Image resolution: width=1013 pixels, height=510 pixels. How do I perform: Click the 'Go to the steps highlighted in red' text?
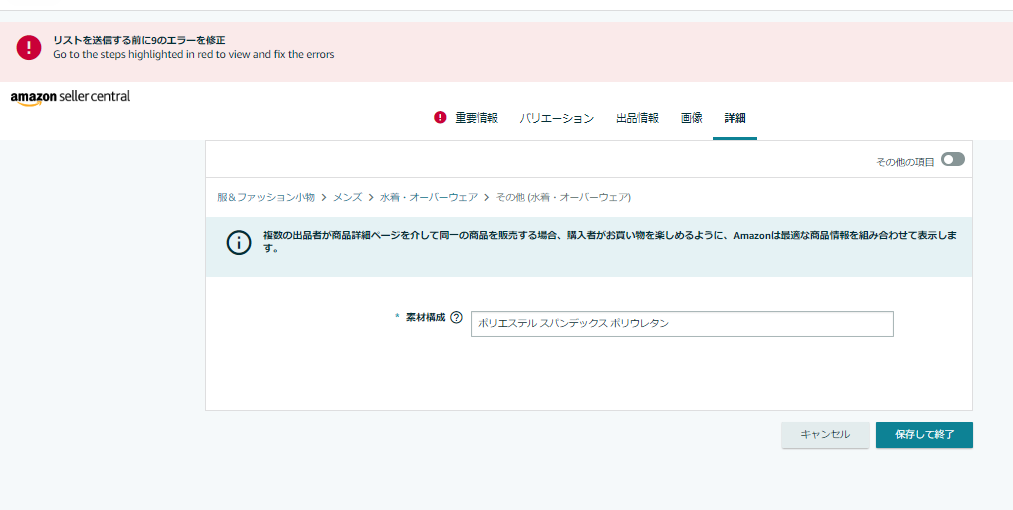(x=194, y=54)
